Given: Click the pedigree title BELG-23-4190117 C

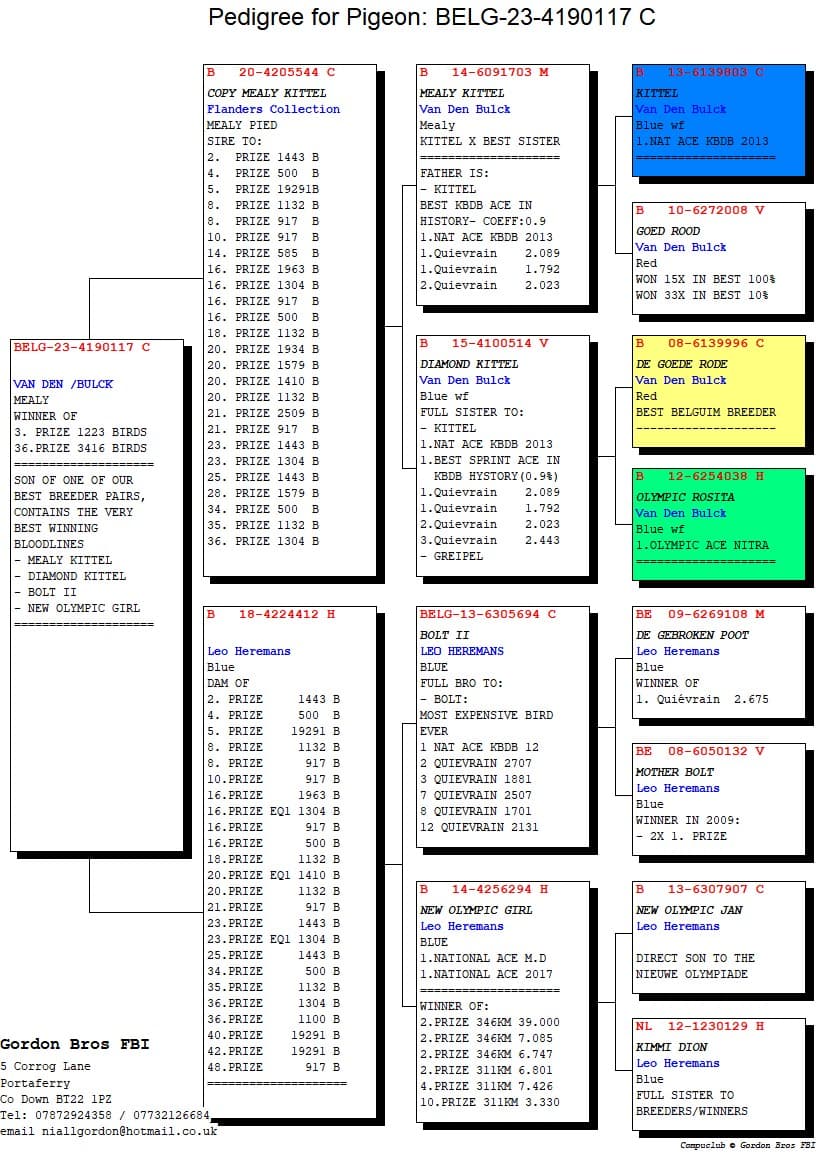Looking at the screenshot, I should coord(432,17).
